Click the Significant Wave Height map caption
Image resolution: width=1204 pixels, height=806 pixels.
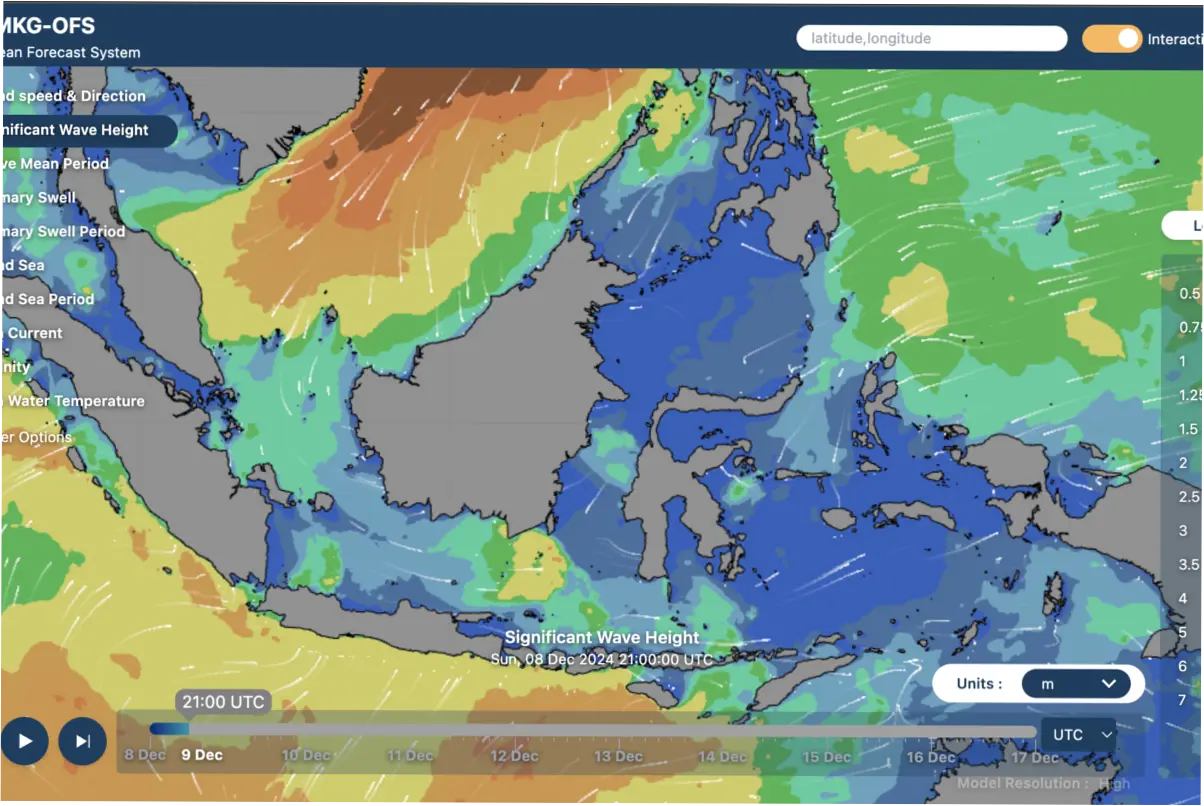[602, 638]
